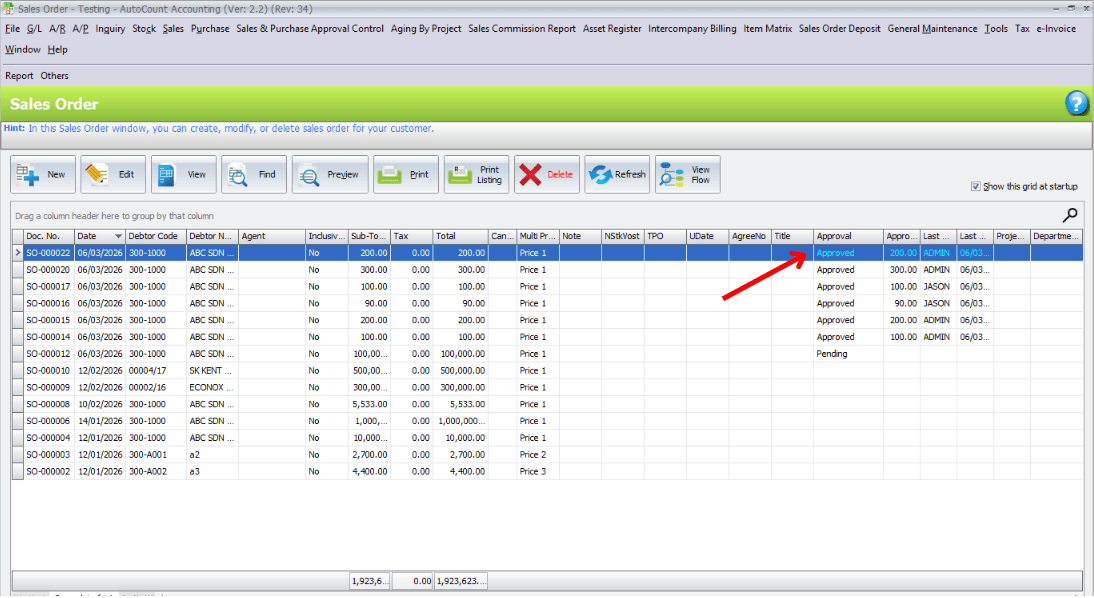
Task: Click the Debtor Code column header
Action: pyautogui.click(x=154, y=237)
